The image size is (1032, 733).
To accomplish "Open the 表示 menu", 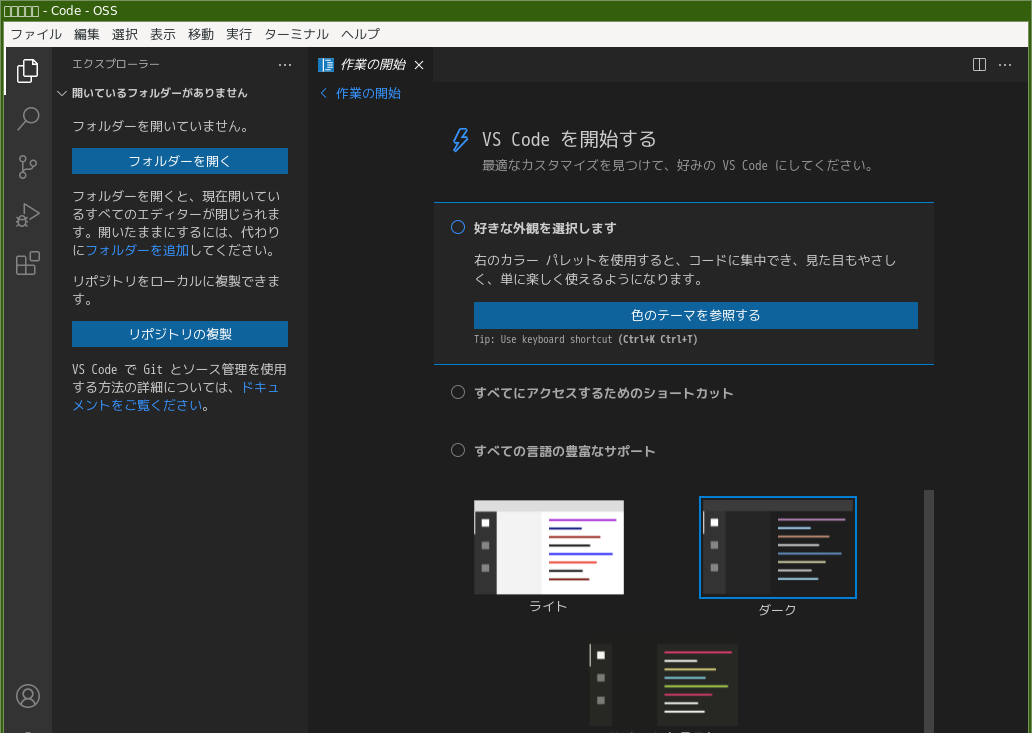I will pyautogui.click(x=163, y=34).
